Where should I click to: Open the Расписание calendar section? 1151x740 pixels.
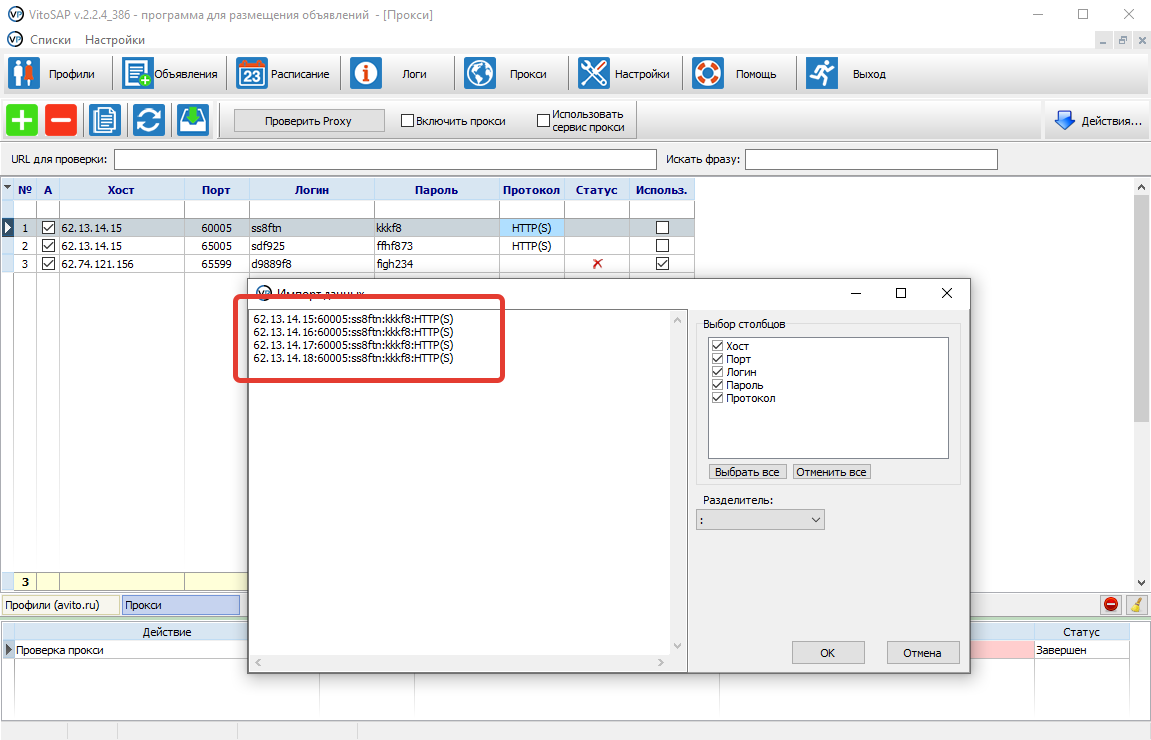[283, 74]
